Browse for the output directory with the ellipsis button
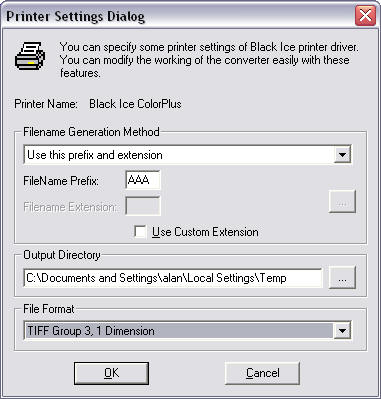The image size is (381, 399). pos(342,278)
